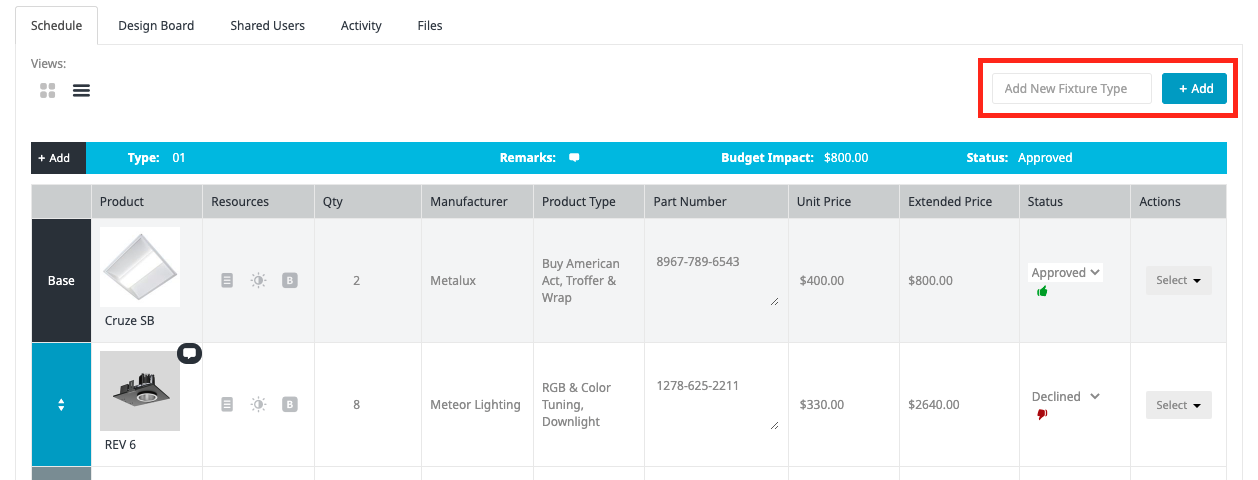Click red thumbs-down under Declined status
Viewport: 1258px width, 480px height.
pyautogui.click(x=1042, y=414)
